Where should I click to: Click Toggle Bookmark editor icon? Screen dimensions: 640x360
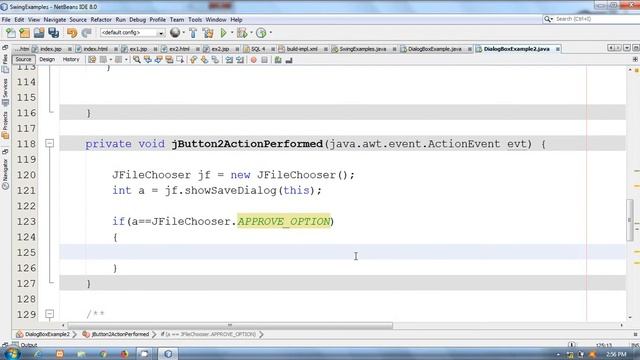coord(215,60)
